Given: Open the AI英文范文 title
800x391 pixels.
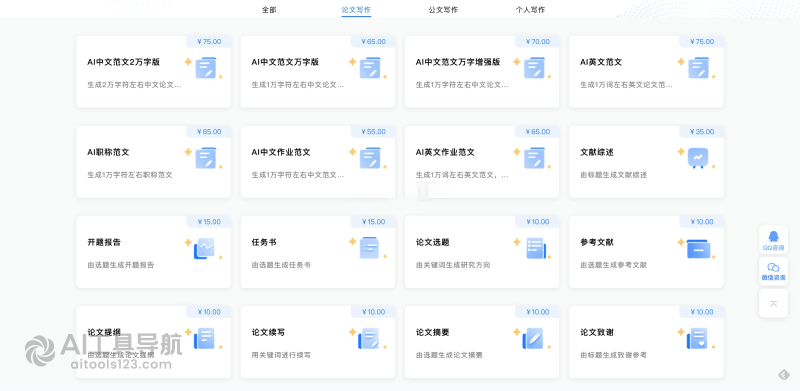Looking at the screenshot, I should 601,62.
